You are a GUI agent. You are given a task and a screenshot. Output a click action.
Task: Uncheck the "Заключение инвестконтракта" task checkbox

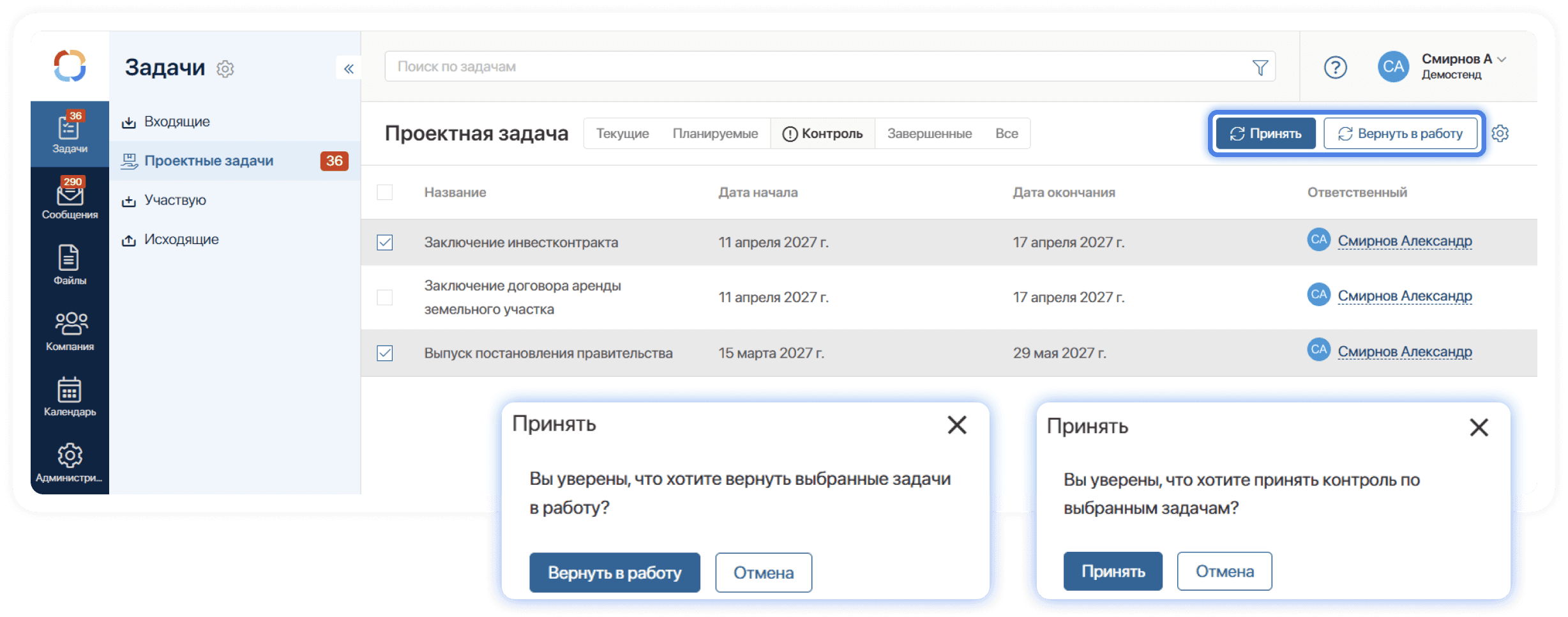(385, 243)
